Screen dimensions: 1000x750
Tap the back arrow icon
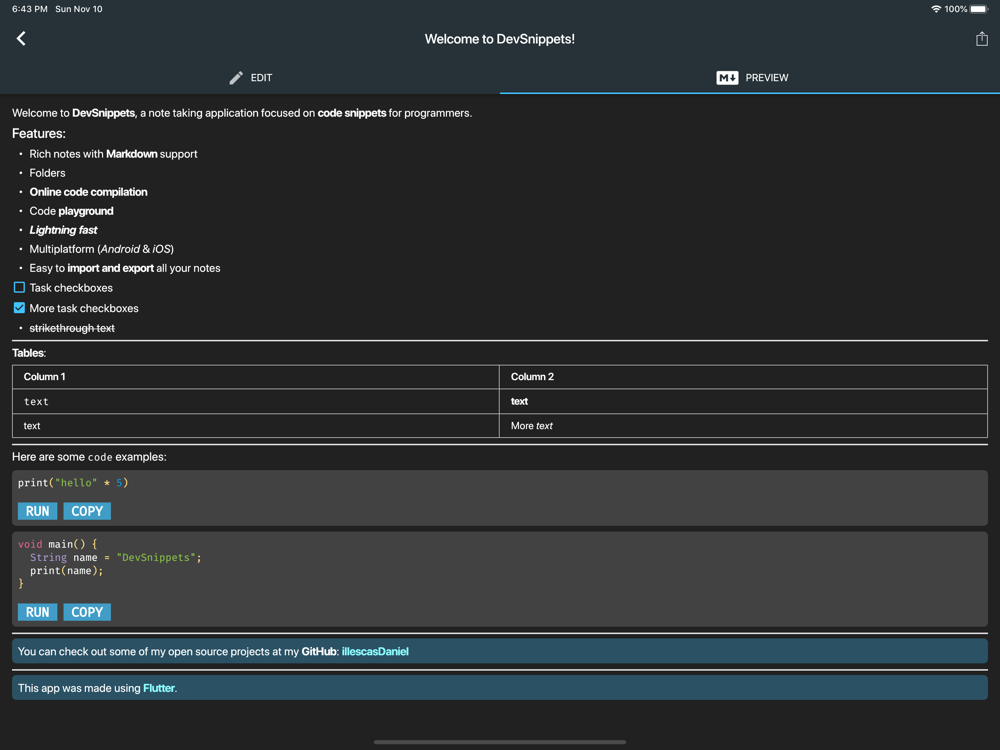pos(21,38)
